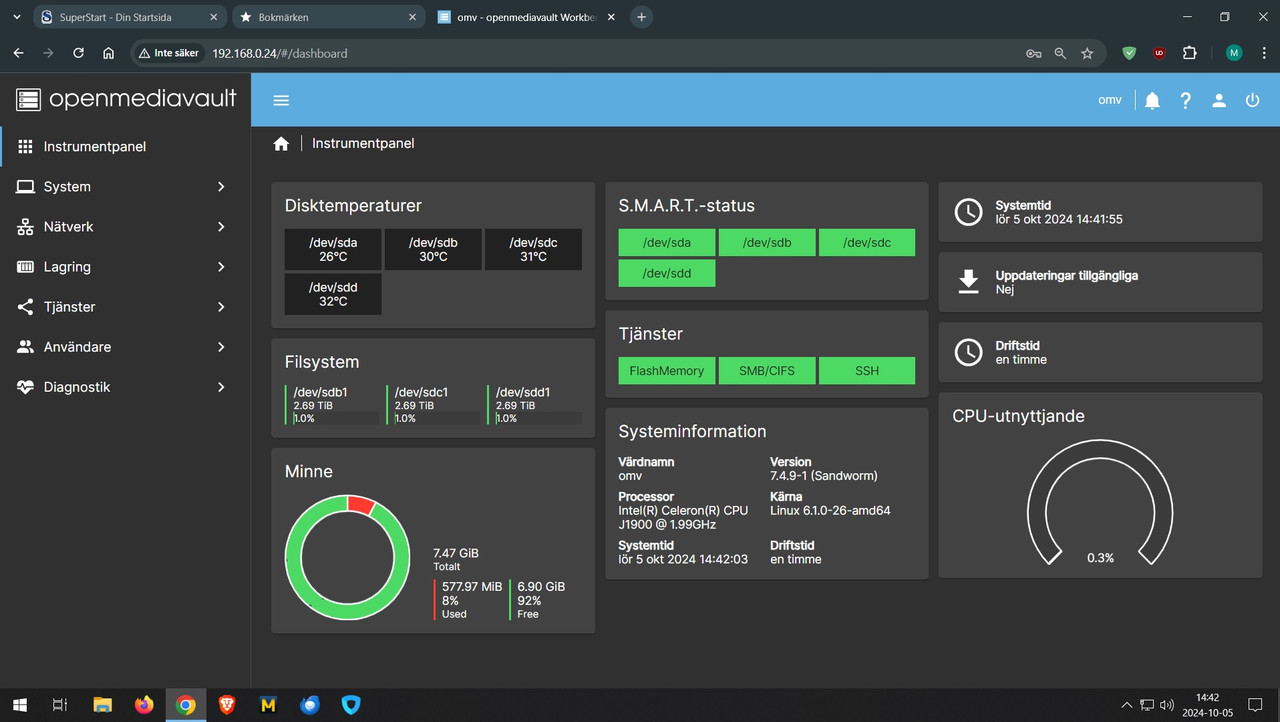Click the Inte säker site info chip

[169, 53]
